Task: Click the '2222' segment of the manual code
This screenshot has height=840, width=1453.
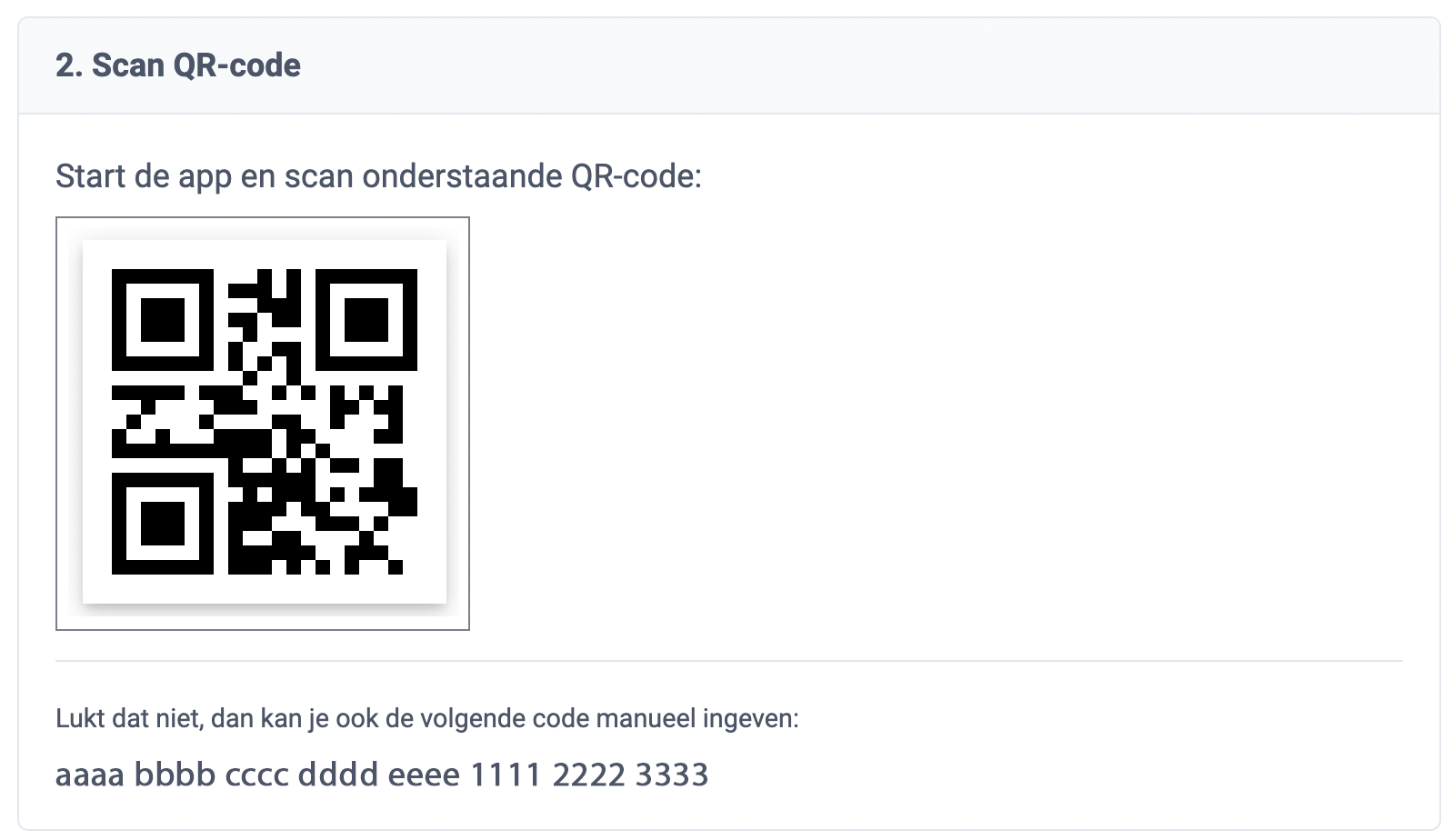Action: (x=589, y=775)
